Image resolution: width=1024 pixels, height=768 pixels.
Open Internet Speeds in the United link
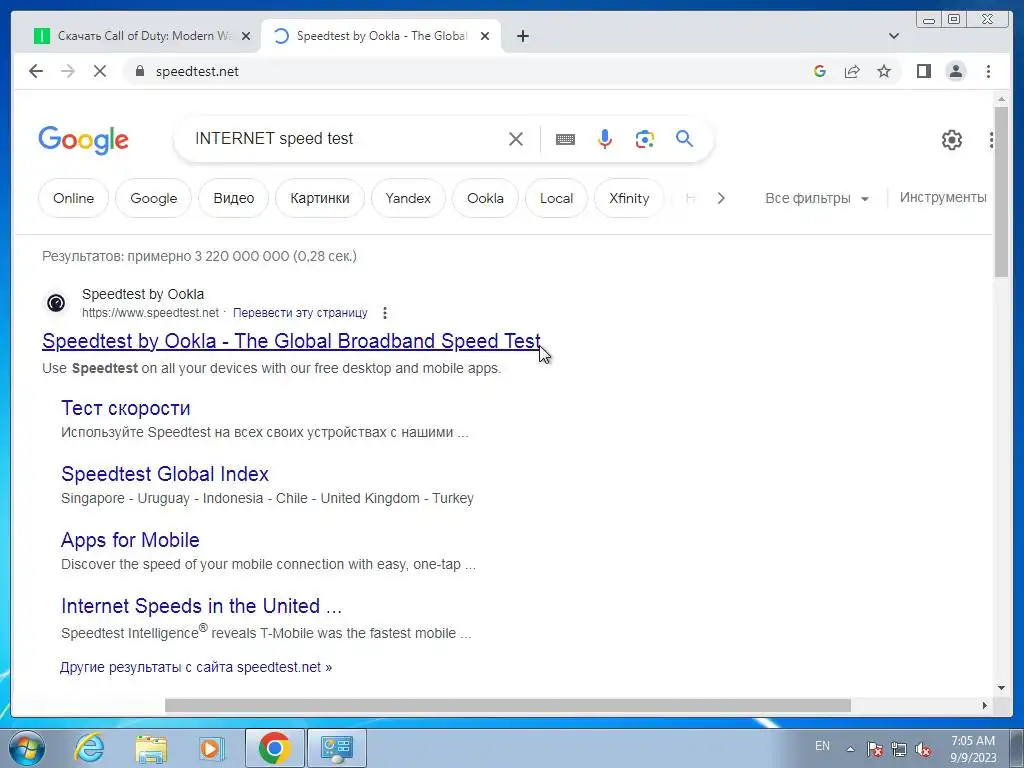(201, 606)
